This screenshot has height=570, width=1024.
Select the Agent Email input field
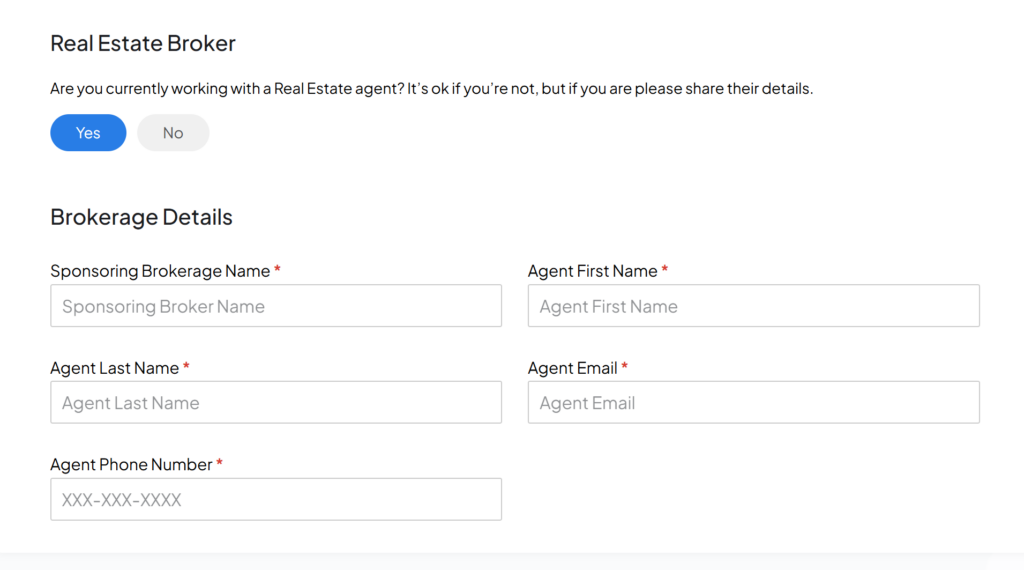click(754, 402)
